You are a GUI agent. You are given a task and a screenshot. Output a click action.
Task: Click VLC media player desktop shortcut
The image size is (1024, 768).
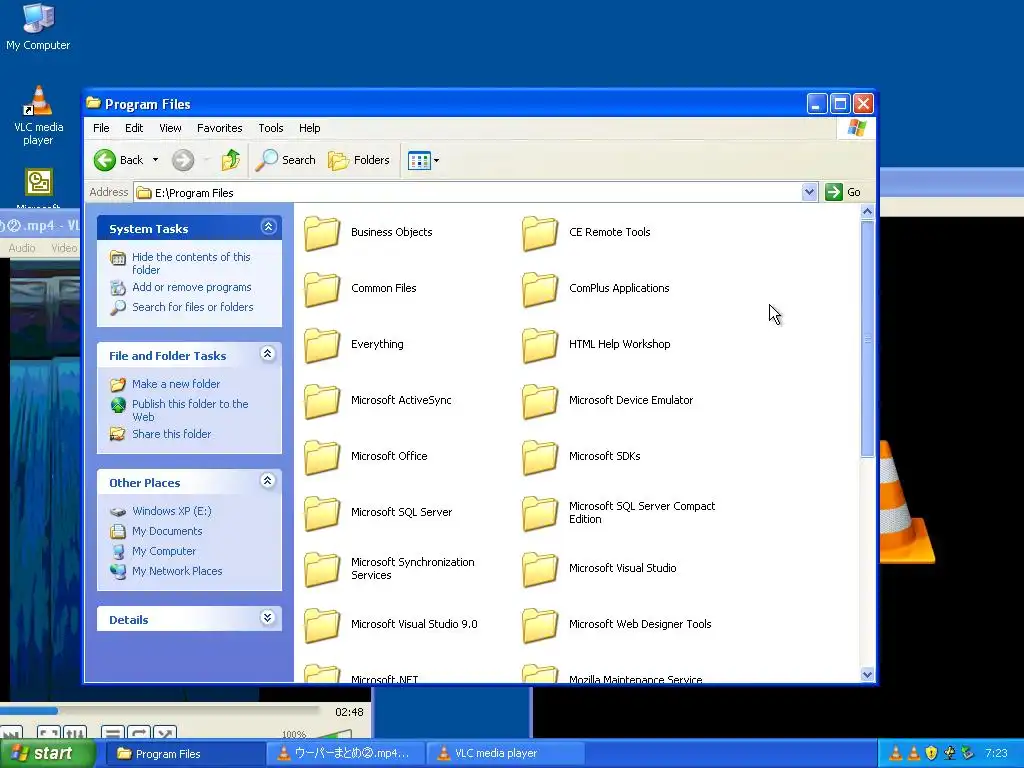(x=39, y=116)
